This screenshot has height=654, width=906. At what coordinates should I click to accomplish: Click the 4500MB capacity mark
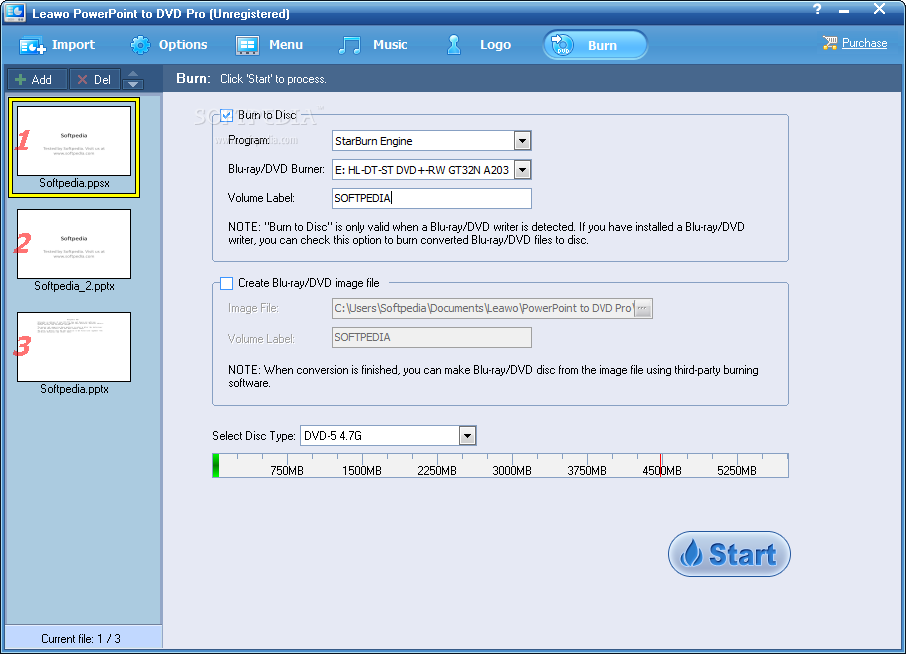click(x=662, y=471)
